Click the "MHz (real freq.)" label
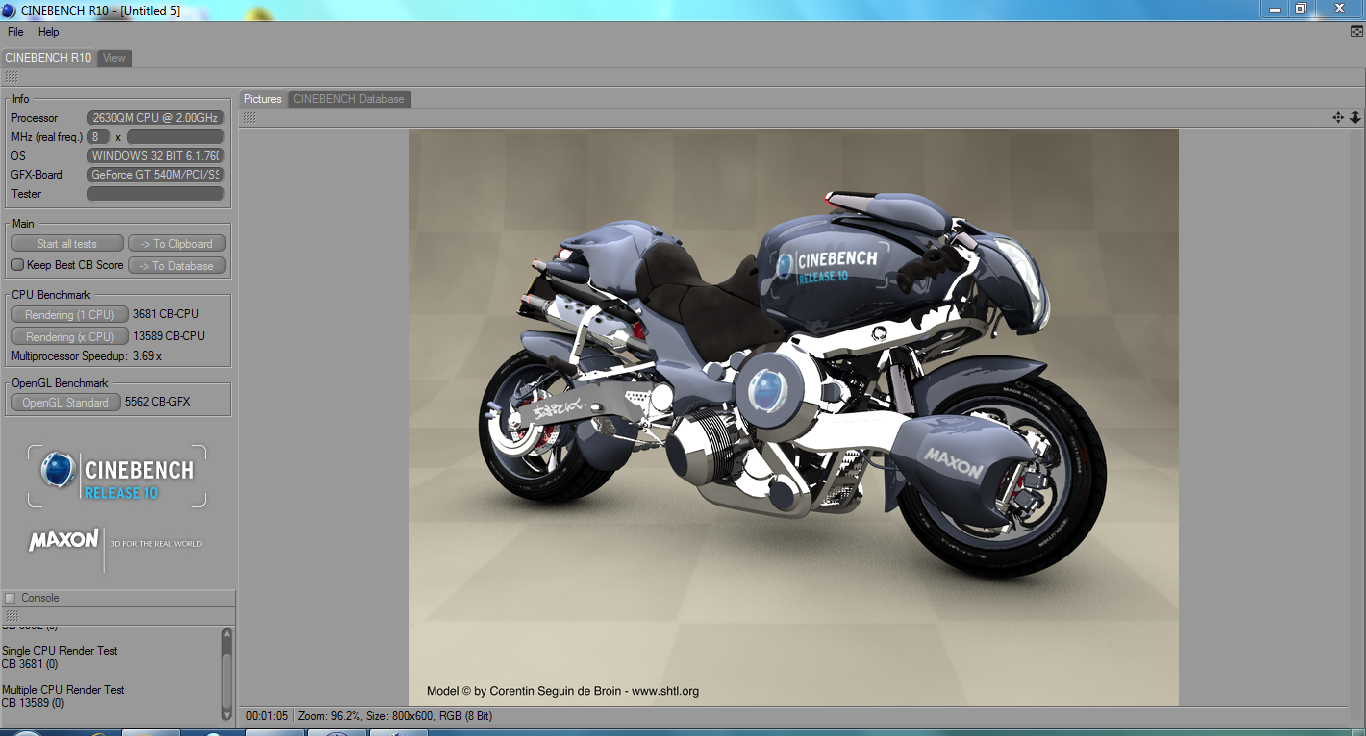 click(47, 137)
